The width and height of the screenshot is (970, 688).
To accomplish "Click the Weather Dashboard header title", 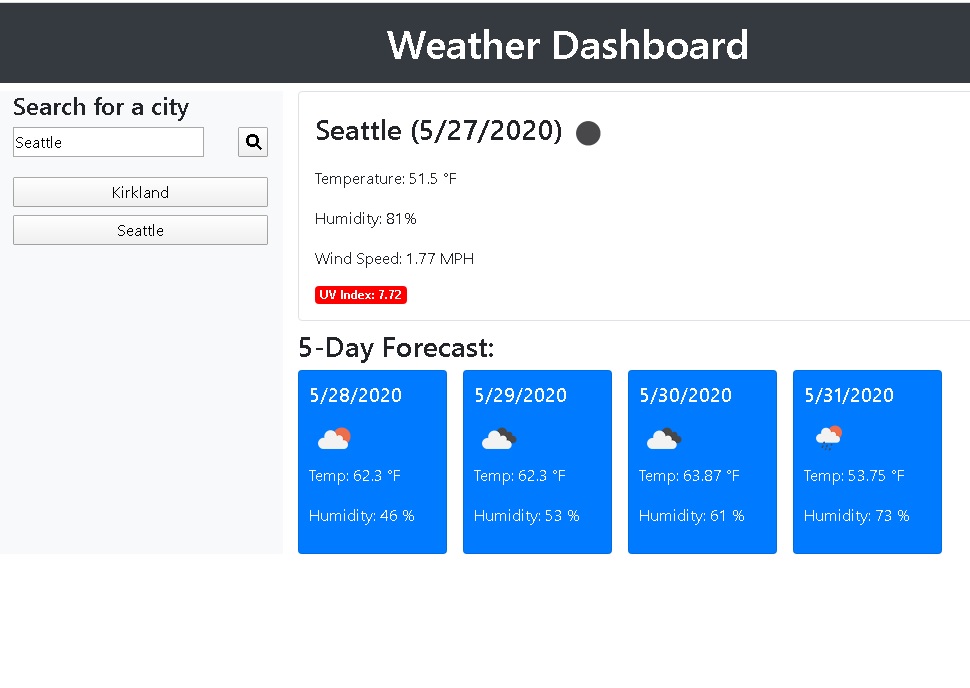I will coord(567,45).
